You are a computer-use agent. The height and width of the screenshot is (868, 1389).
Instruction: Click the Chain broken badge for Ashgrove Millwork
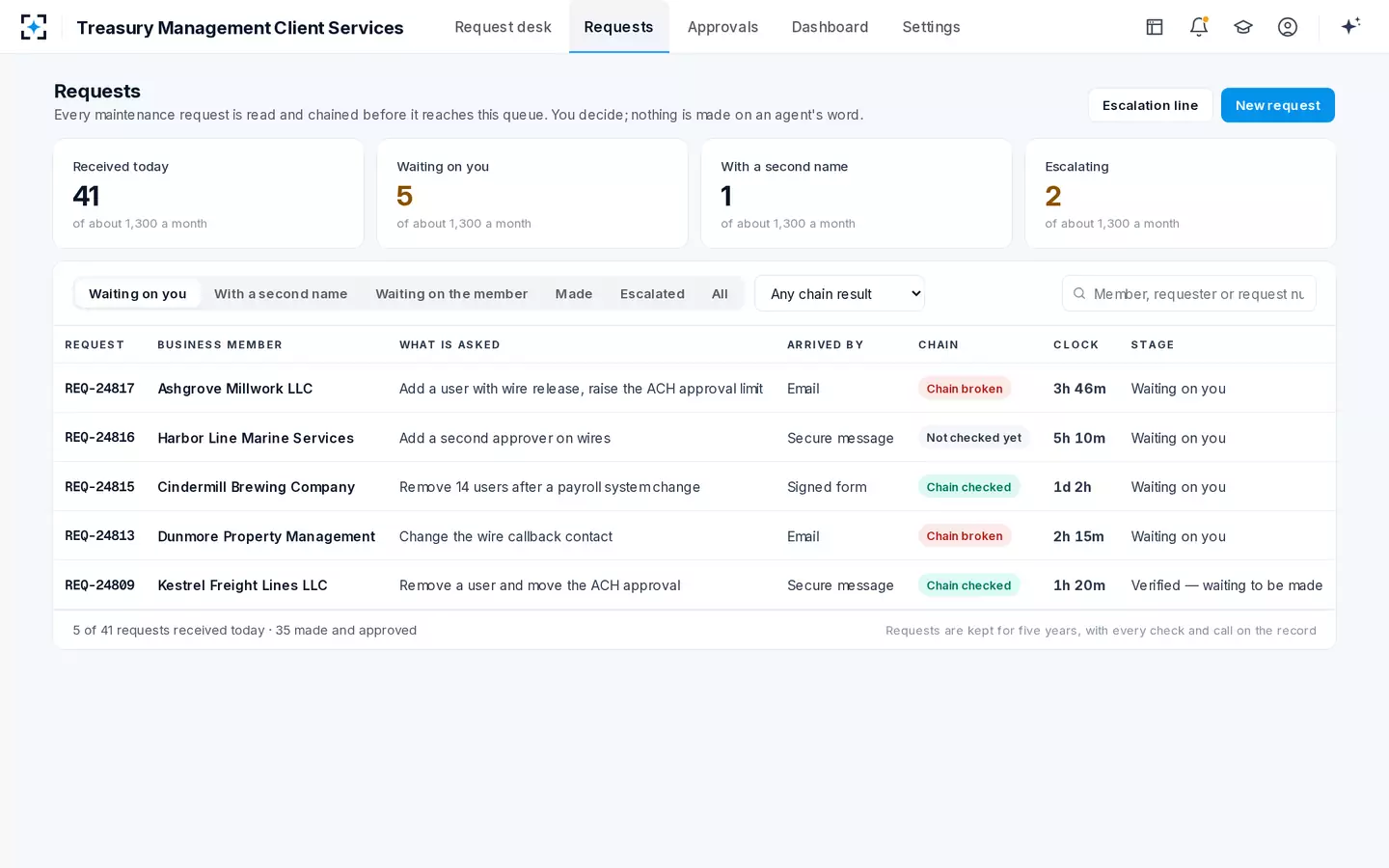pyautogui.click(x=965, y=389)
